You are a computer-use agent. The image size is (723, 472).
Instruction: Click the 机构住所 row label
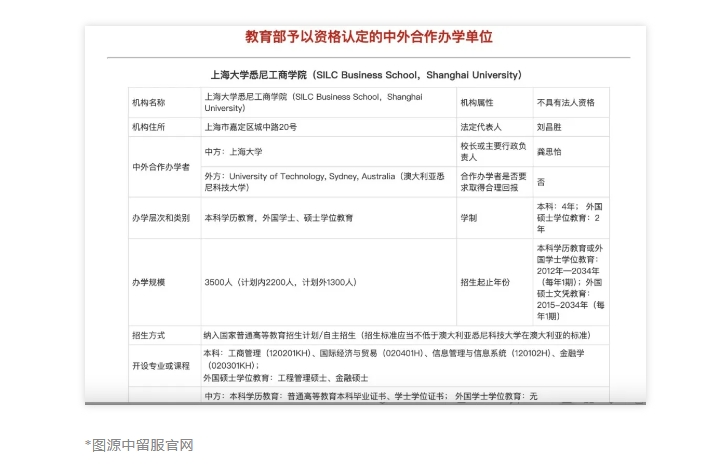coord(148,127)
